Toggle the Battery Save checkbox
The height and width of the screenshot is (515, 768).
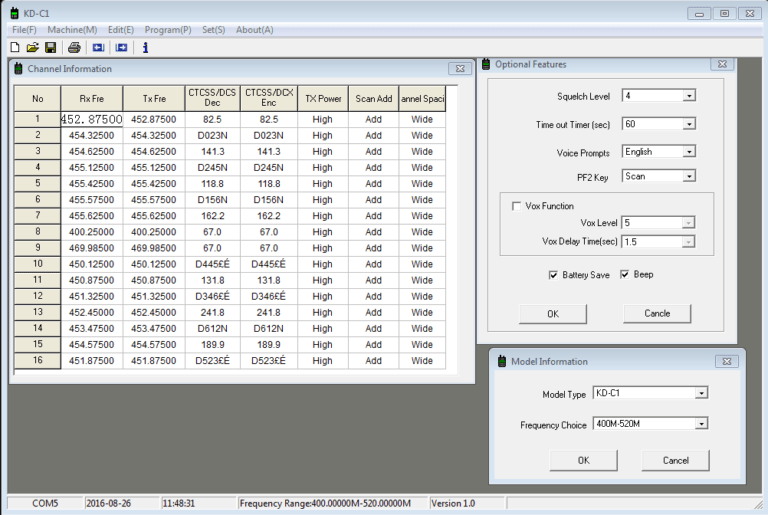553,274
